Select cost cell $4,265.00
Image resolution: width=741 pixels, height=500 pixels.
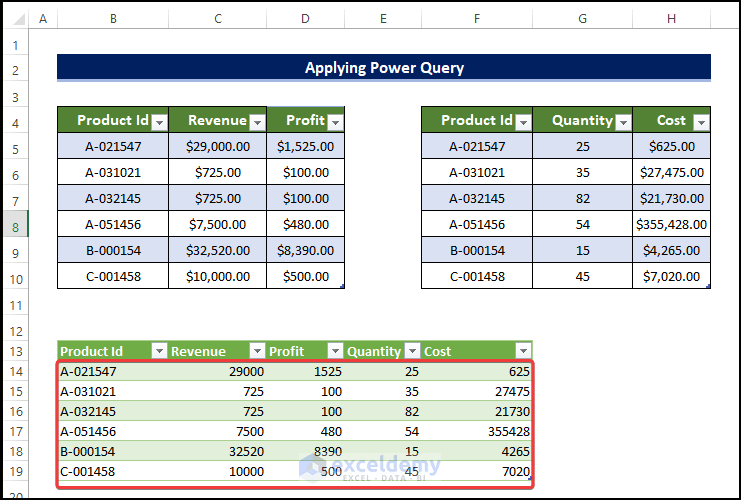672,250
